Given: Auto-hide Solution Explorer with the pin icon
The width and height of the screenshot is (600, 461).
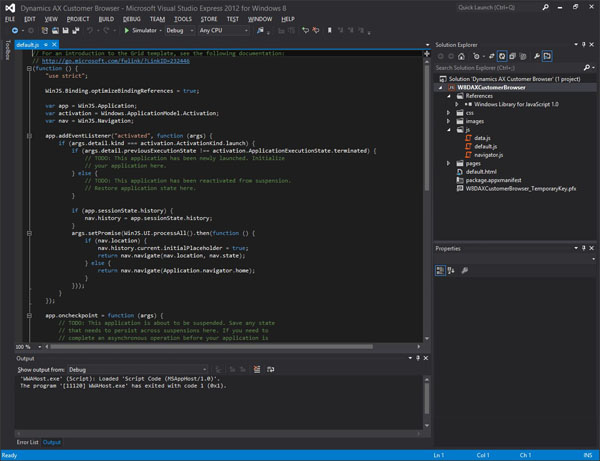Looking at the screenshot, I should (x=584, y=45).
